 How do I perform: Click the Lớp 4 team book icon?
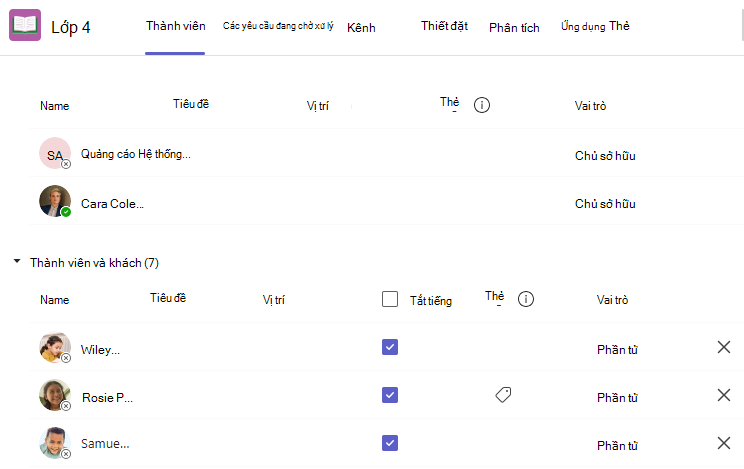25,25
